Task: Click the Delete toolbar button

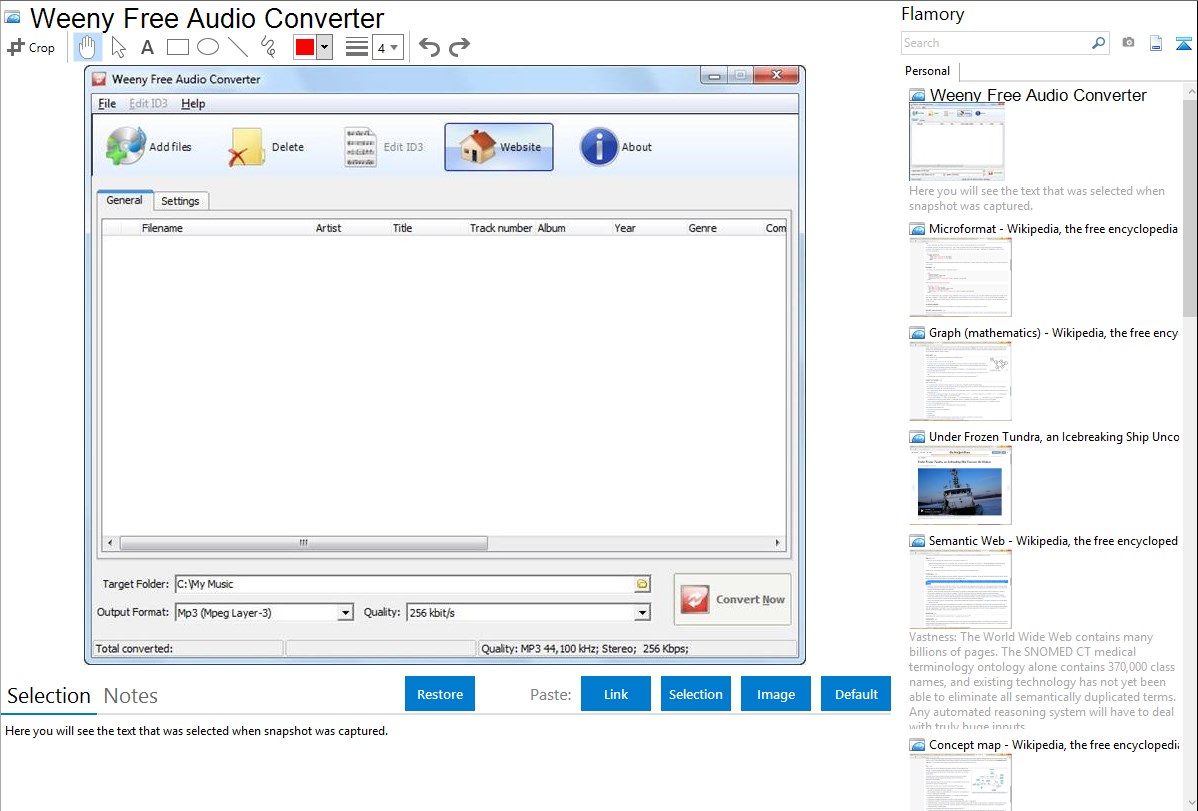Action: click(267, 147)
